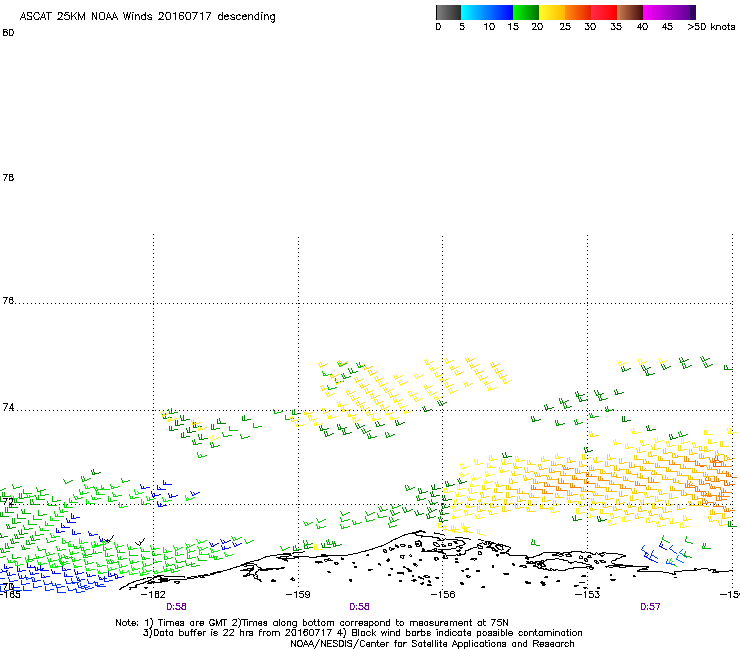The image size is (740, 650).
Task: Click the purple 0:58 time label between -159 and -156
Action: click(359, 607)
